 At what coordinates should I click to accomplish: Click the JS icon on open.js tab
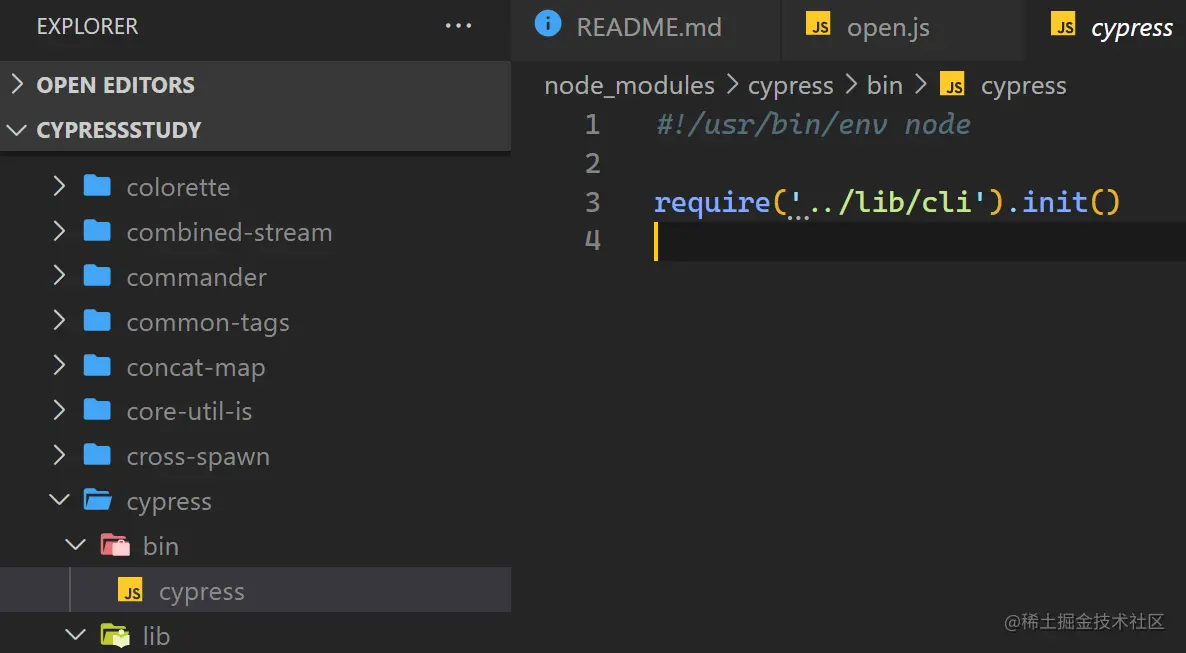click(x=818, y=24)
